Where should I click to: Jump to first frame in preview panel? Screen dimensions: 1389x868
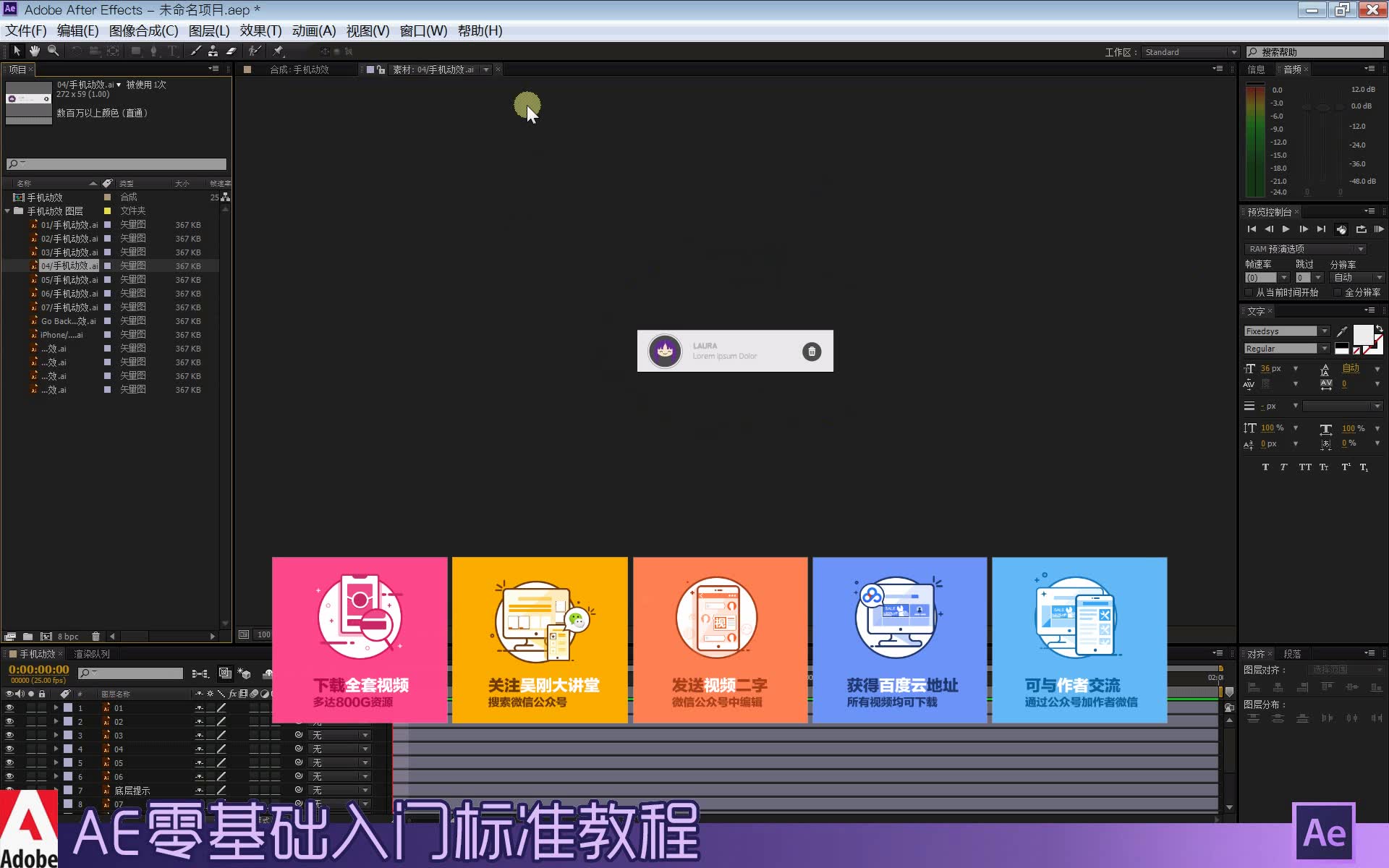point(1252,229)
